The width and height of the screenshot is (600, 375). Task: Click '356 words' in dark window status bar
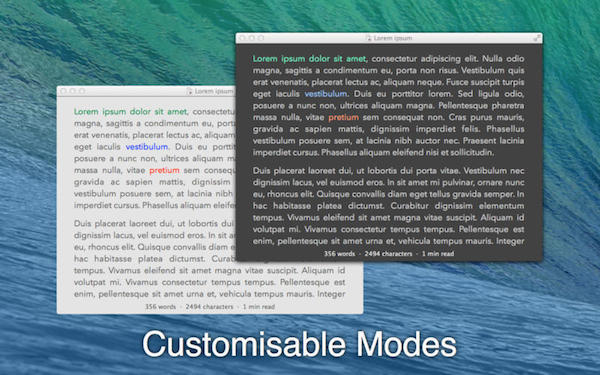coord(339,254)
